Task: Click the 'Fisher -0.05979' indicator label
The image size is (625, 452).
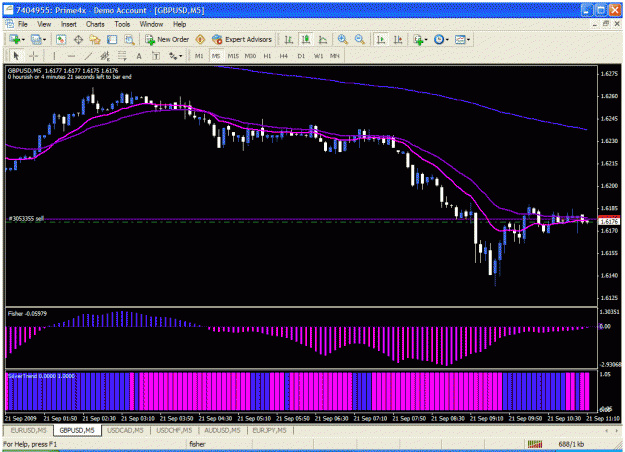Action: [x=27, y=314]
